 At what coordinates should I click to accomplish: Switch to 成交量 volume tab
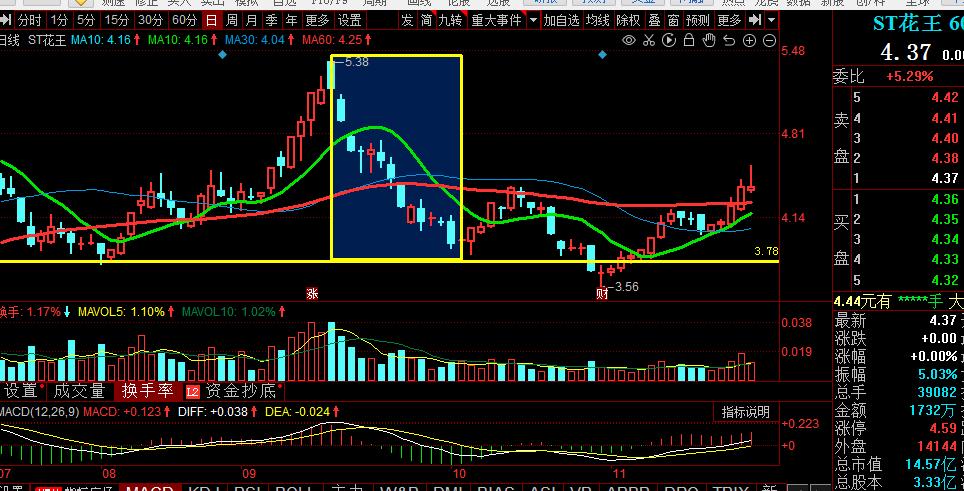point(79,390)
